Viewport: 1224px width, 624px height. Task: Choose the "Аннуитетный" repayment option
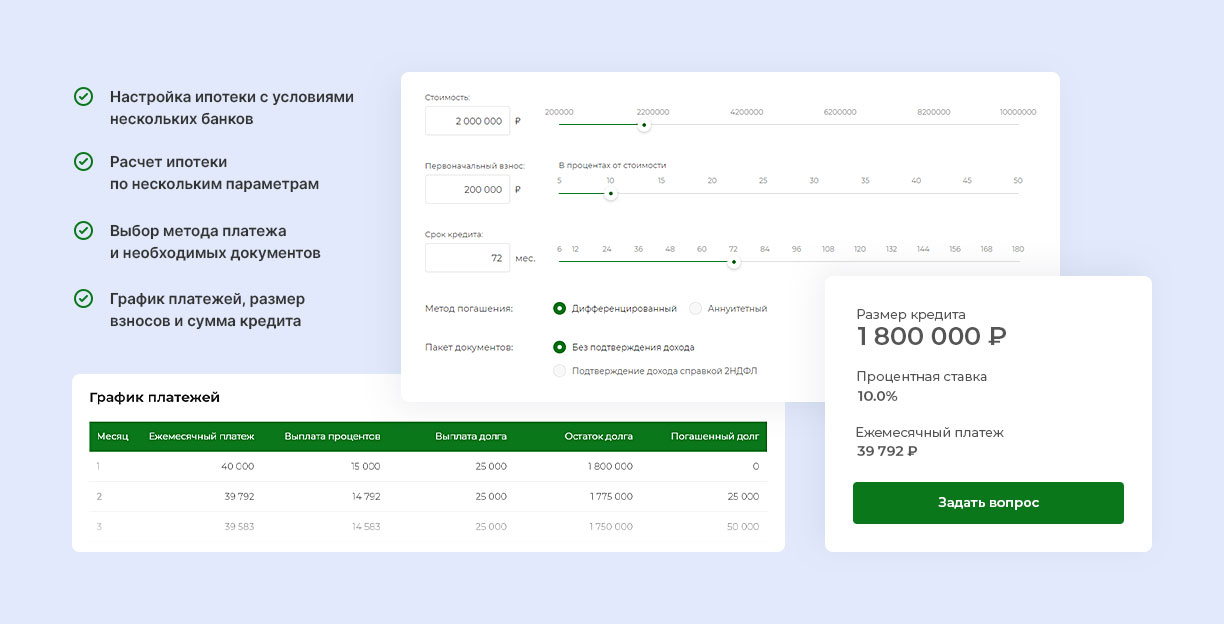click(x=696, y=308)
